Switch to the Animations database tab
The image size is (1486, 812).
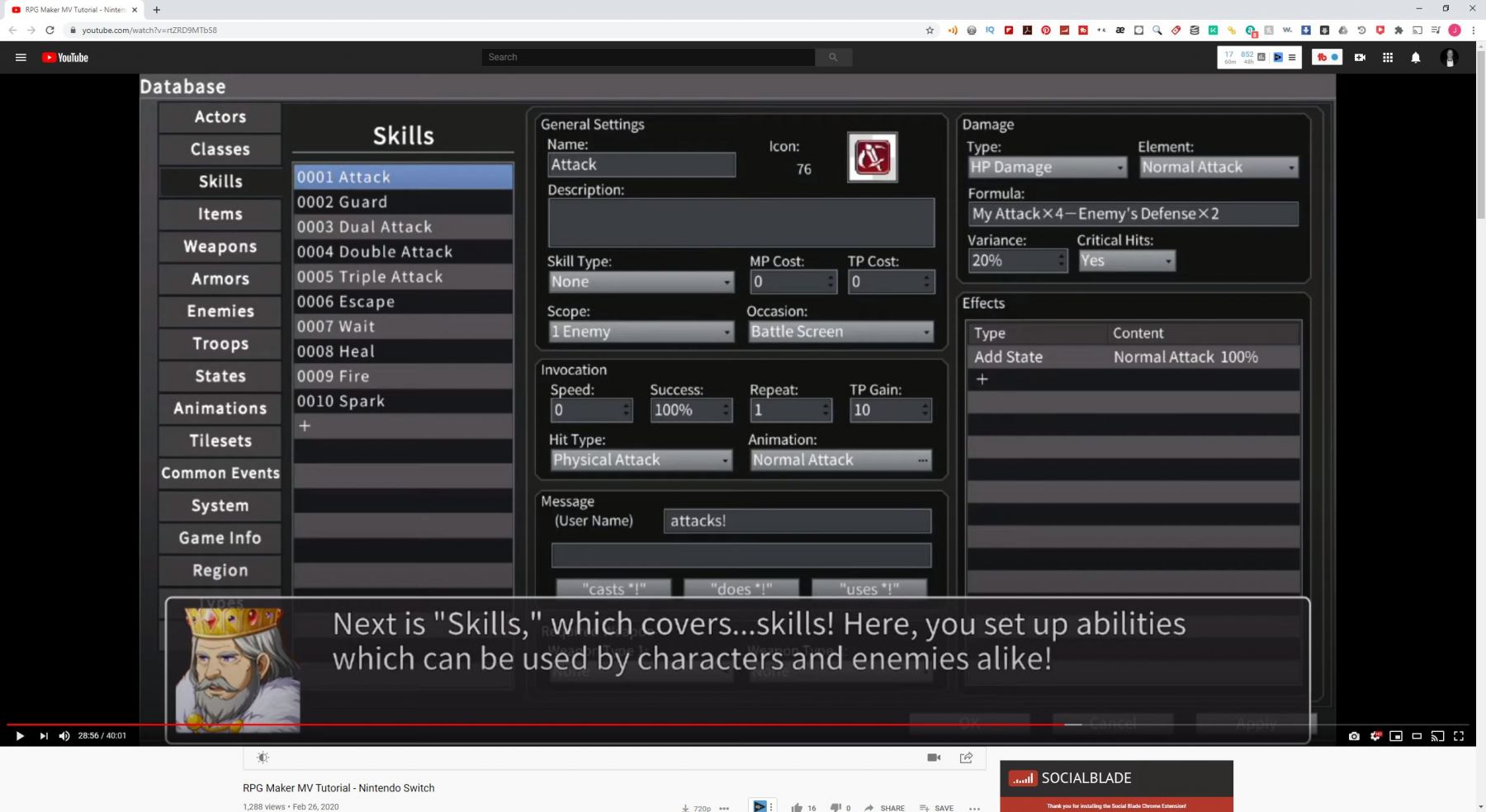[220, 408]
